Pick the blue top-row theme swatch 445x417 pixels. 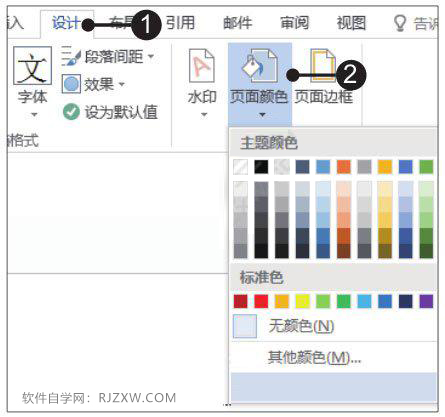pos(406,167)
